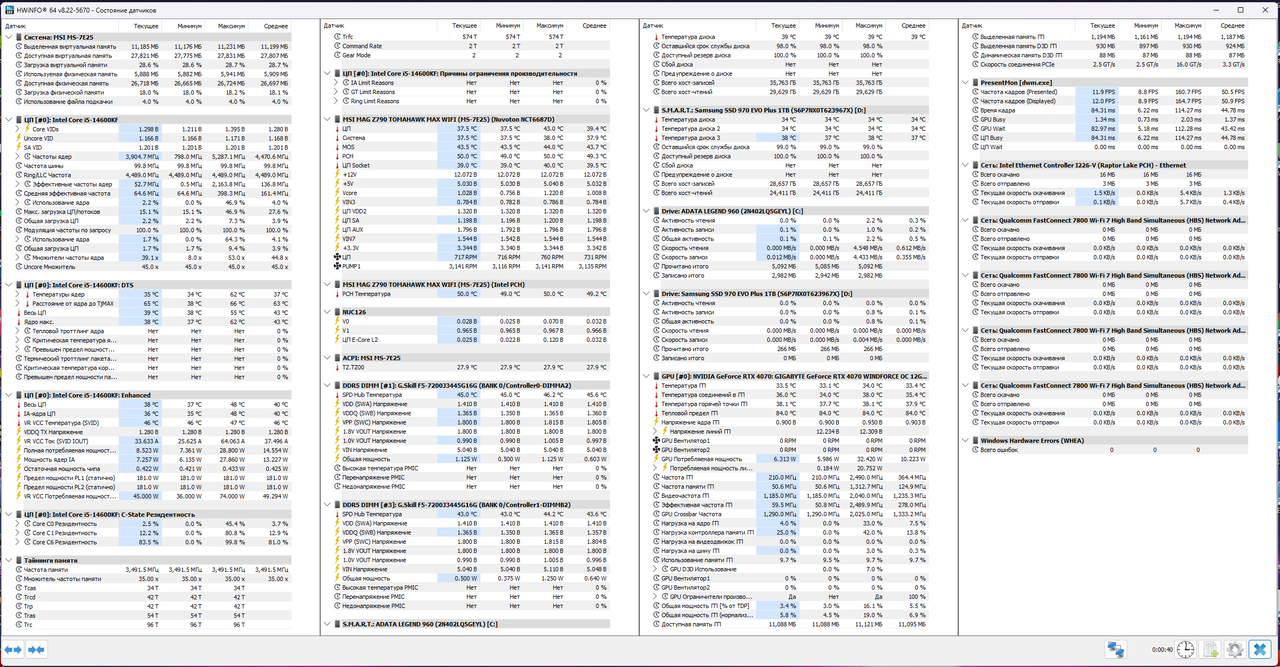
Task: Click the lightning icon beside VR VCC Ток (SVID IOUT)
Action: pos(18,441)
